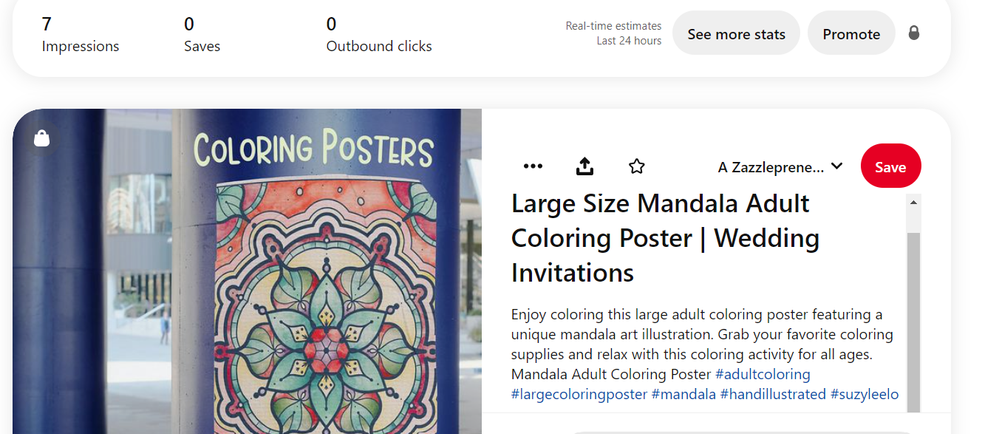The height and width of the screenshot is (434, 999).
Task: Open the #adultcoloring hashtag link
Action: 763,374
